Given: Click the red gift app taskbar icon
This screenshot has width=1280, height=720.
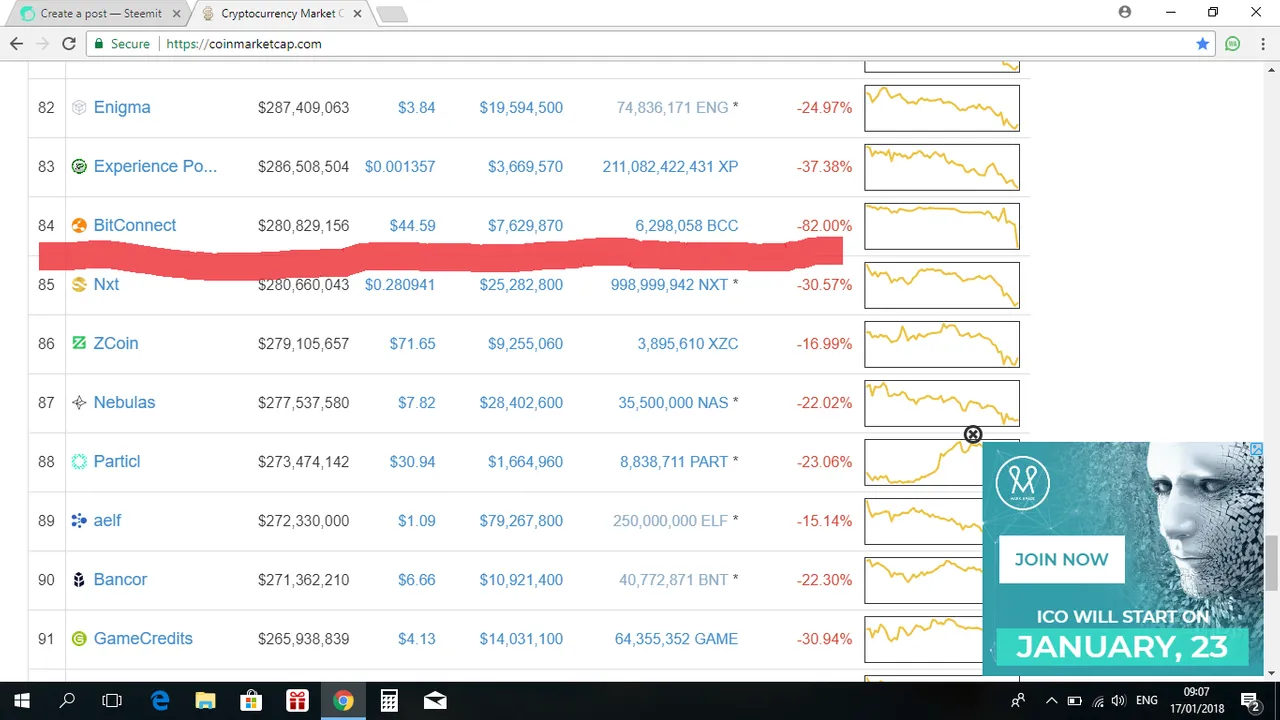Looking at the screenshot, I should pyautogui.click(x=297, y=701).
